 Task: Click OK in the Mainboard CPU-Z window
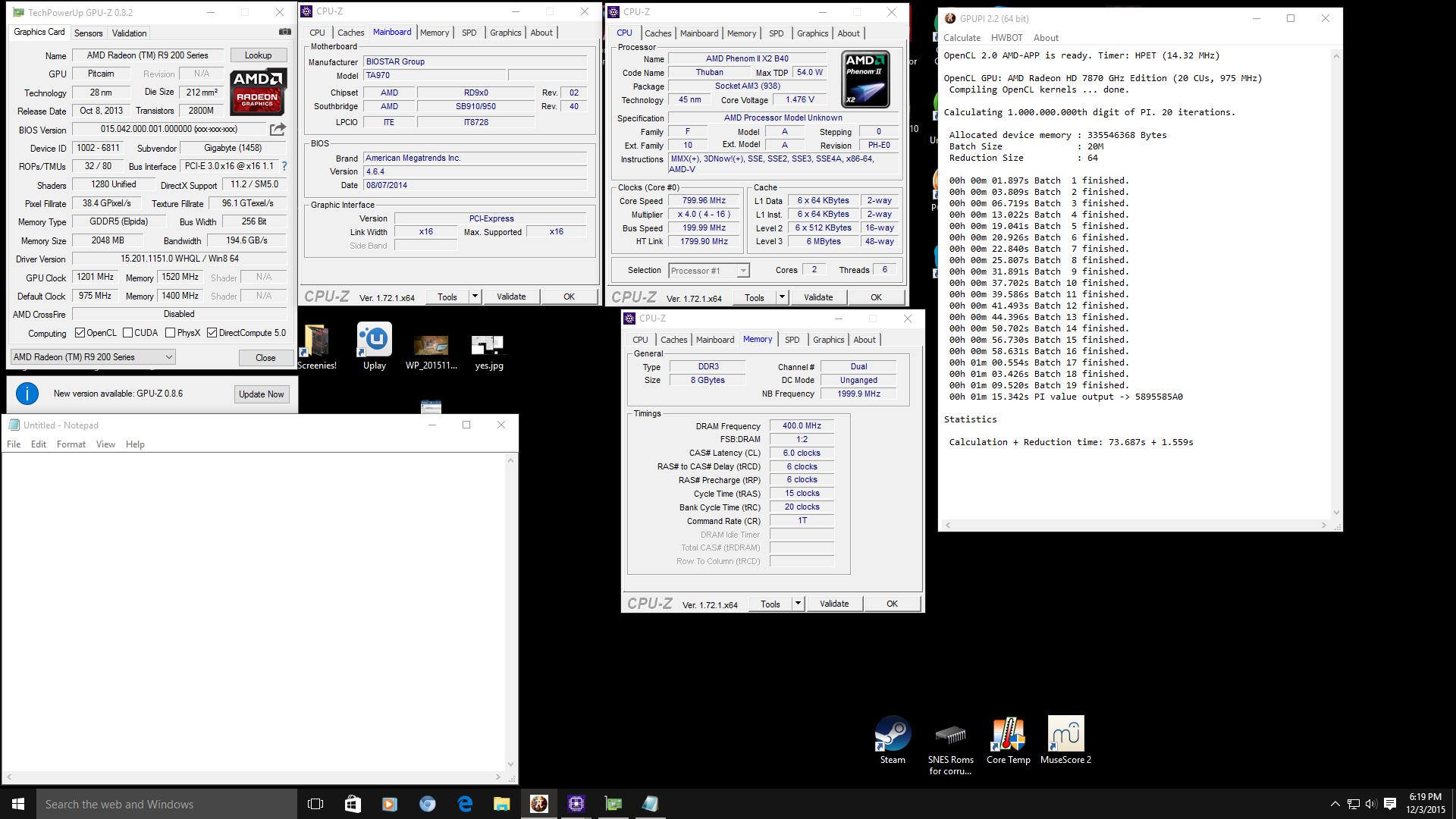(x=569, y=297)
